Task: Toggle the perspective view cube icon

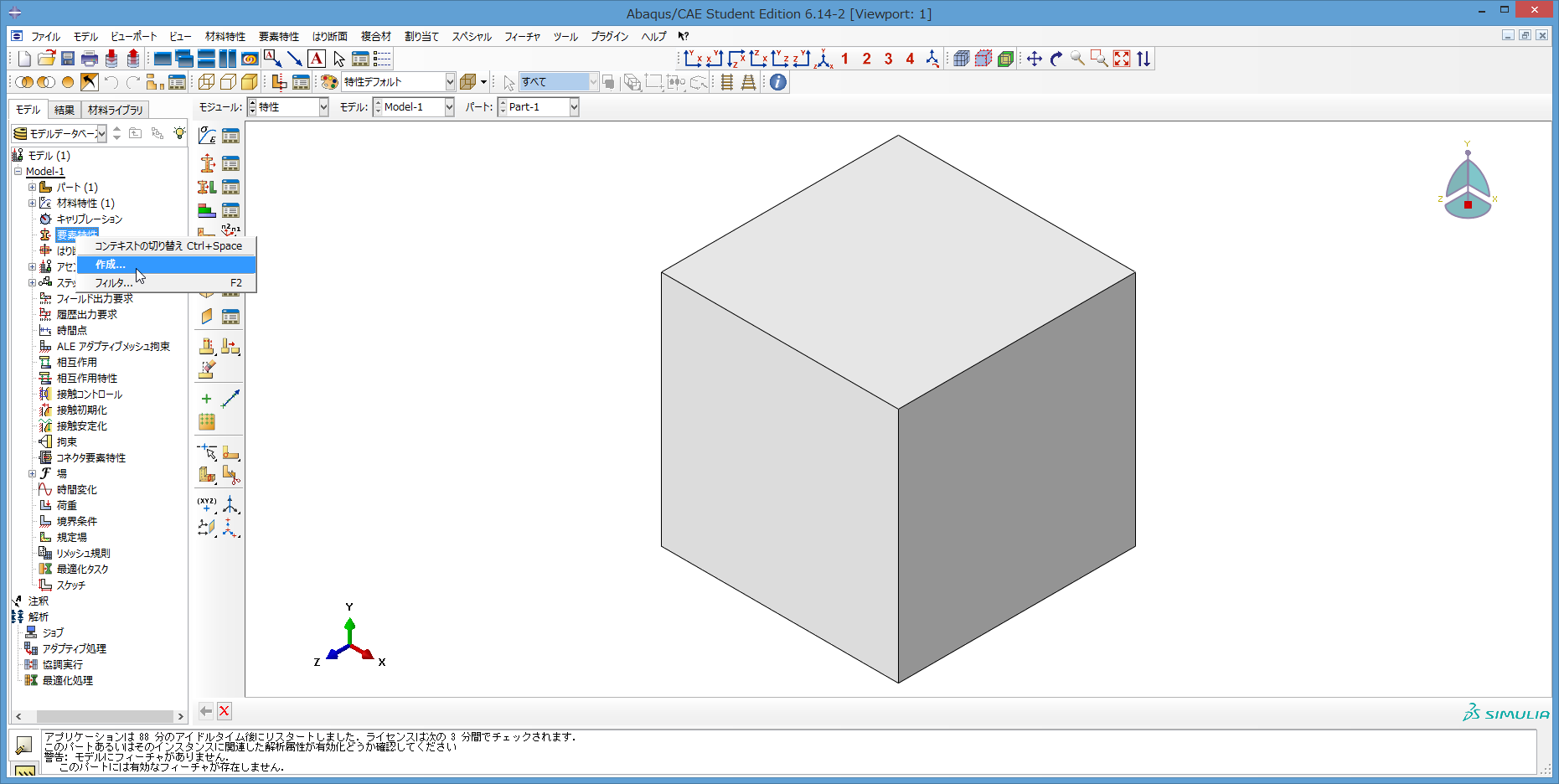Action: coord(962,59)
